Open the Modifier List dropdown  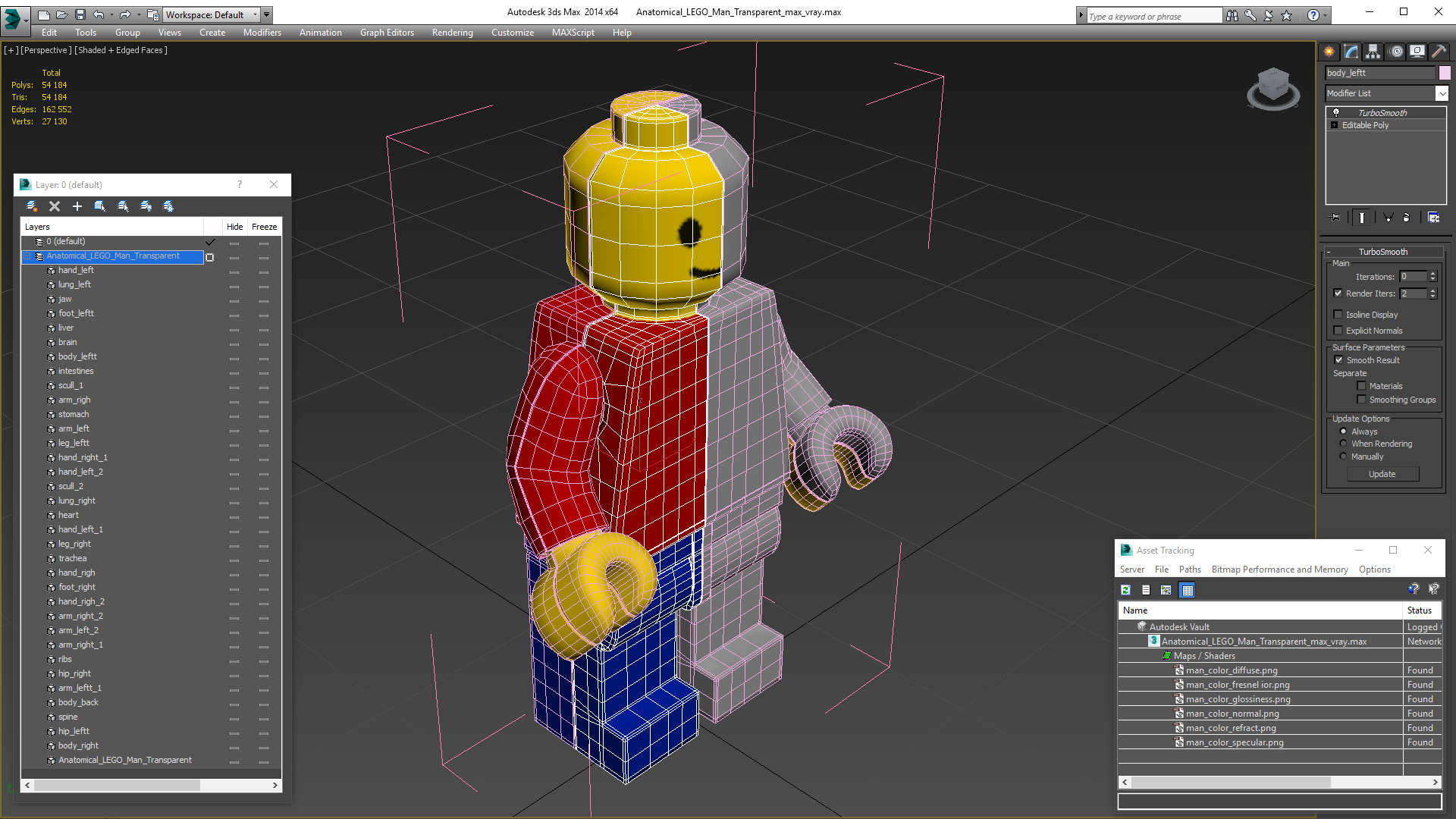click(1442, 93)
